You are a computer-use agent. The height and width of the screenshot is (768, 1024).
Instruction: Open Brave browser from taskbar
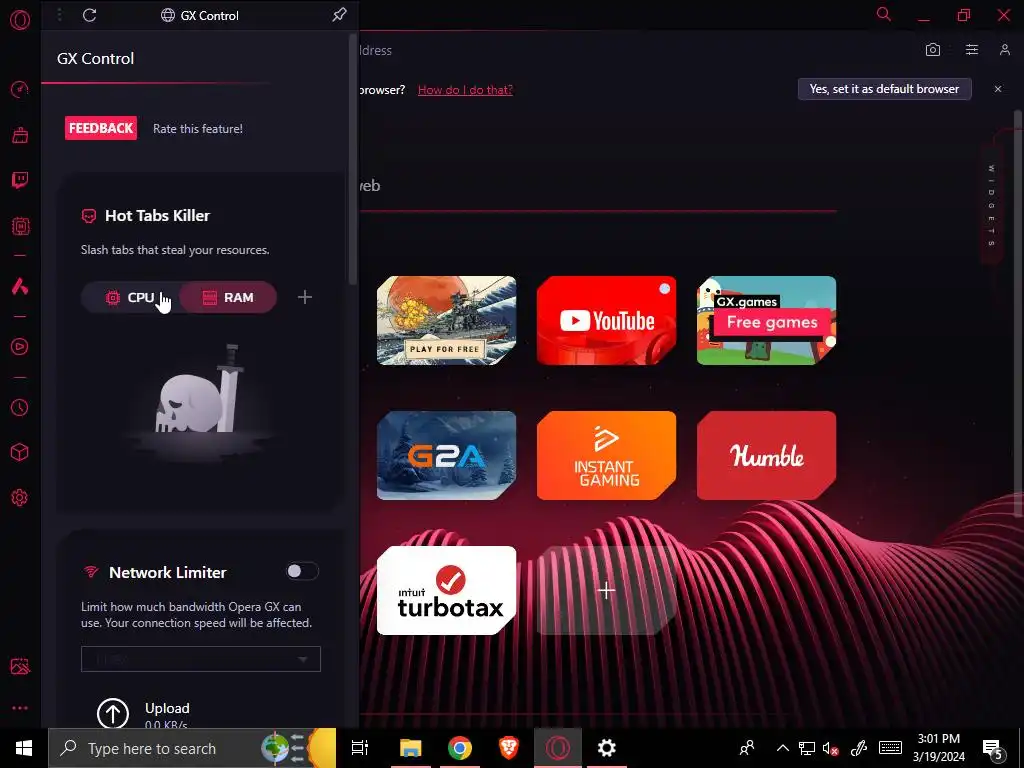tap(509, 748)
